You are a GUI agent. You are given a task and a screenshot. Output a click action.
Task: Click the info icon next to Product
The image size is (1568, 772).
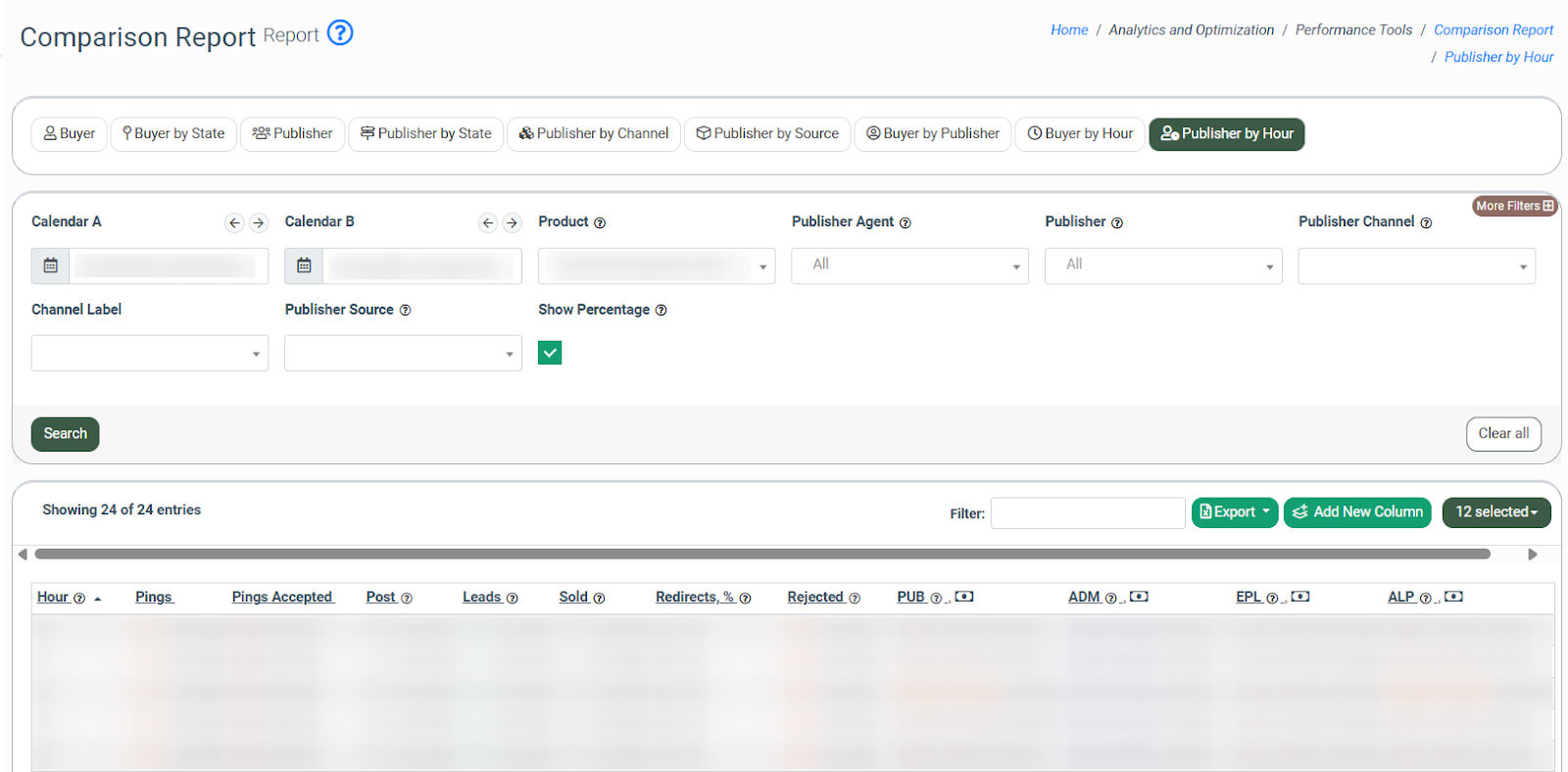[x=600, y=223]
